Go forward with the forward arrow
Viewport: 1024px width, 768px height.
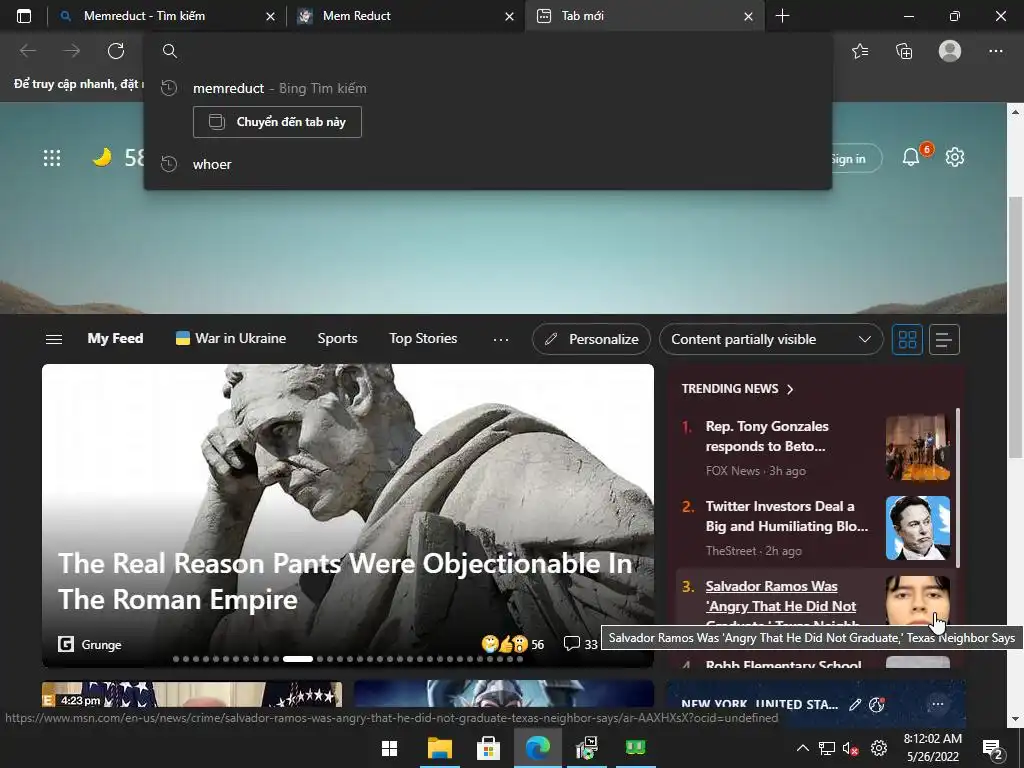pos(72,51)
